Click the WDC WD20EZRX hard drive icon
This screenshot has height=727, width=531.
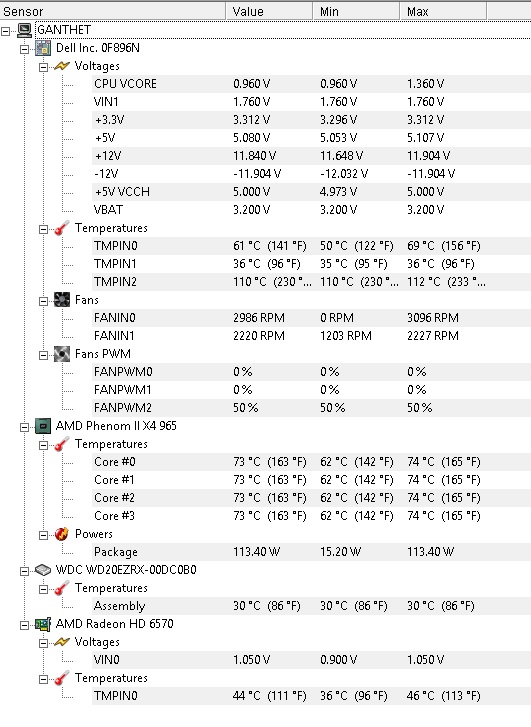(x=43, y=570)
